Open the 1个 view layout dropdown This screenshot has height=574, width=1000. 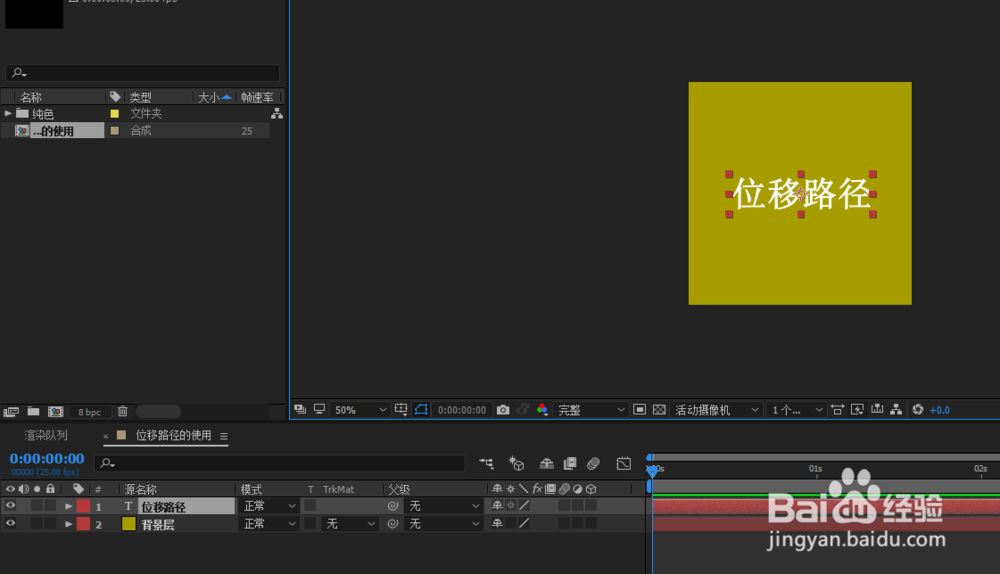(797, 409)
